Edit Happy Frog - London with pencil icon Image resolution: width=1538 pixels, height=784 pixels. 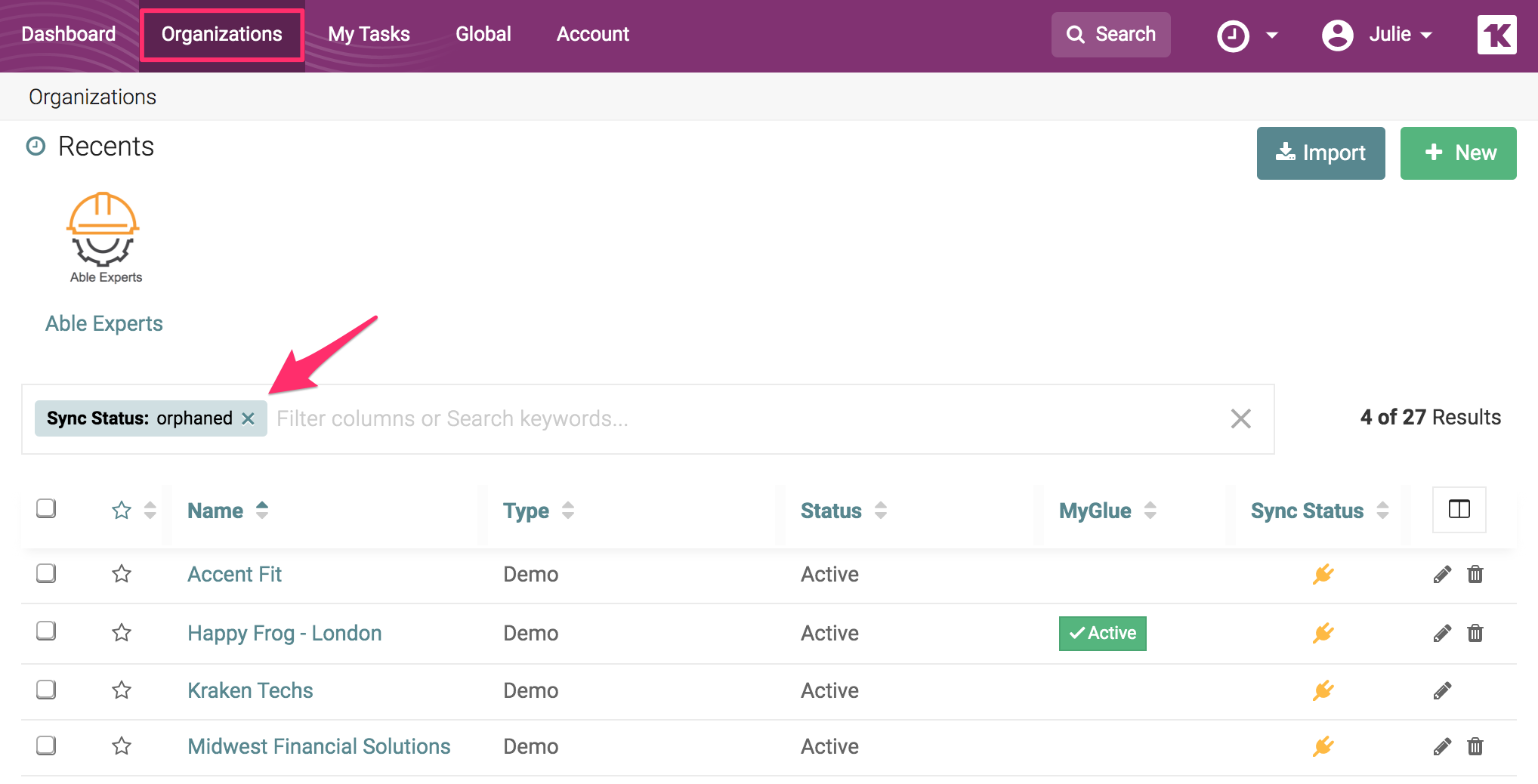click(x=1442, y=633)
